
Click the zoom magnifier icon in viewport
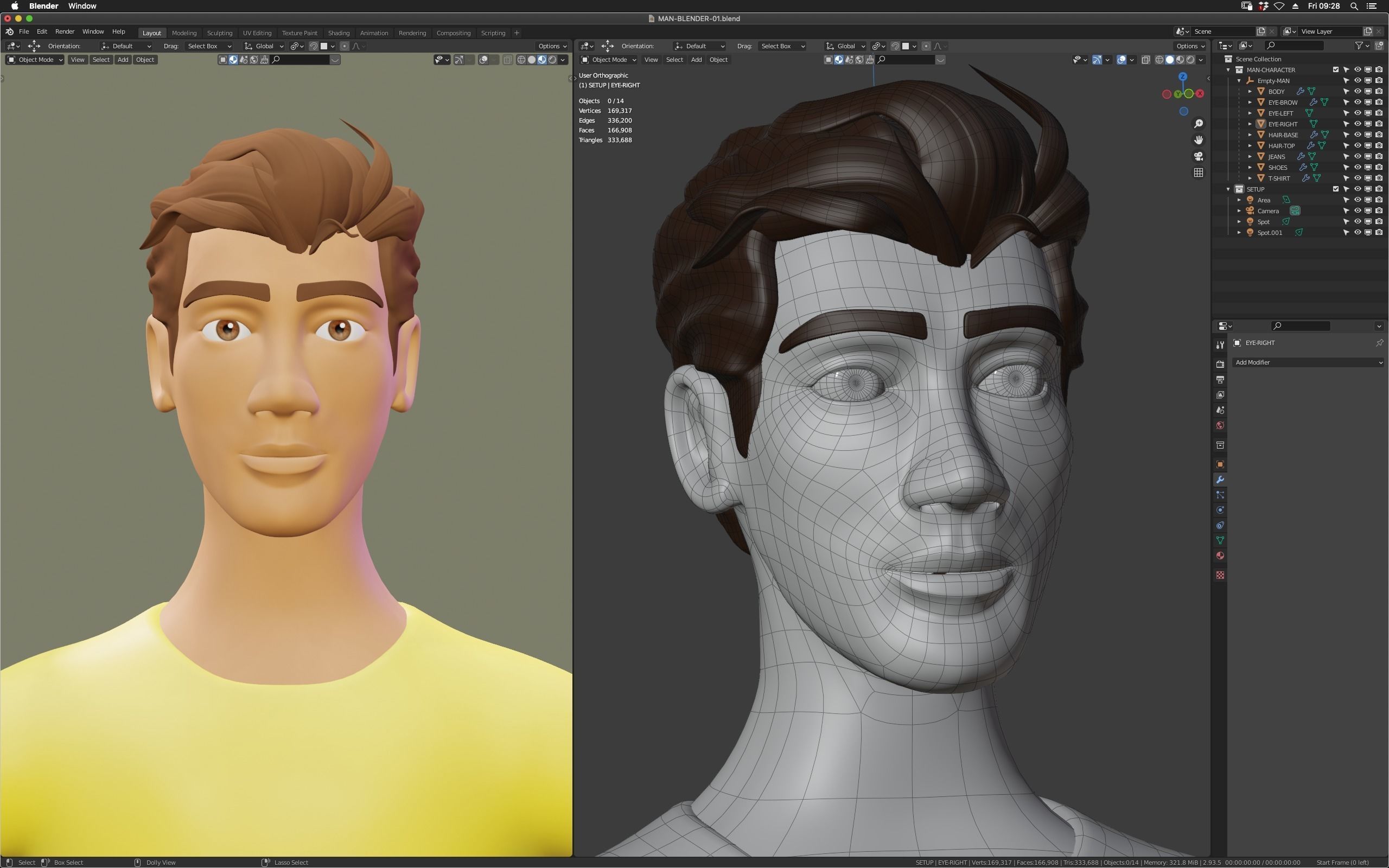(x=1199, y=124)
